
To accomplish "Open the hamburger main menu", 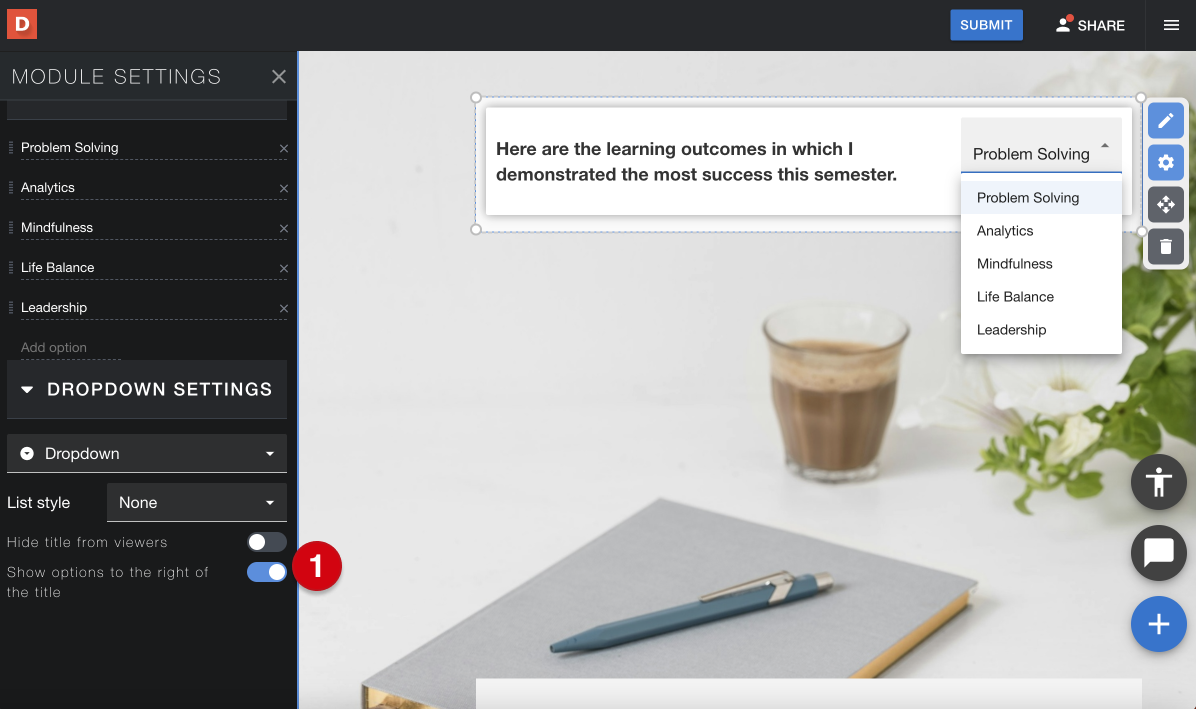I will click(1171, 25).
